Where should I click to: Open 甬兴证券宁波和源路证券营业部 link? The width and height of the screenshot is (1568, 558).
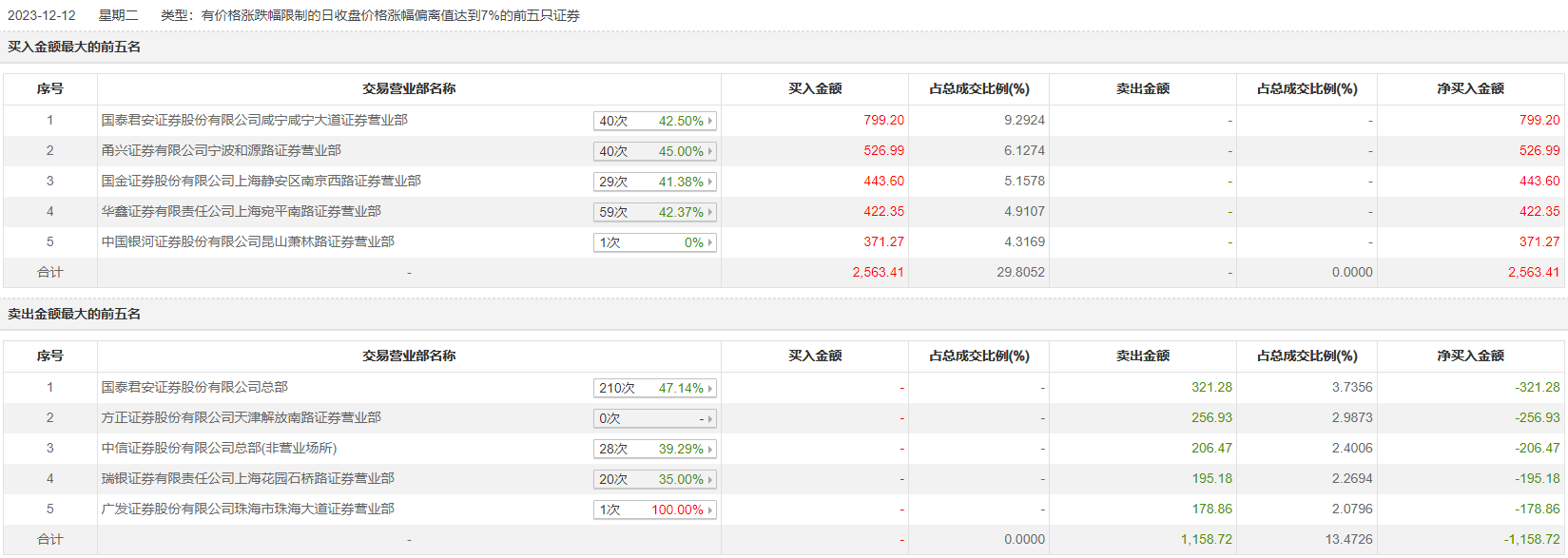coord(222,150)
